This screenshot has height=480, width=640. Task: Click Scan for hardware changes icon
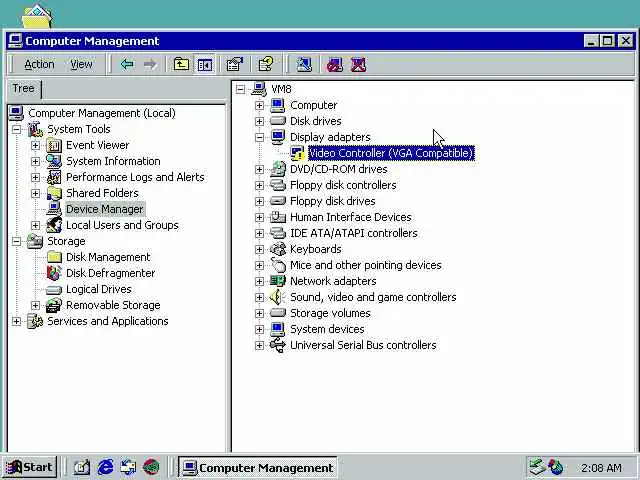tap(304, 64)
